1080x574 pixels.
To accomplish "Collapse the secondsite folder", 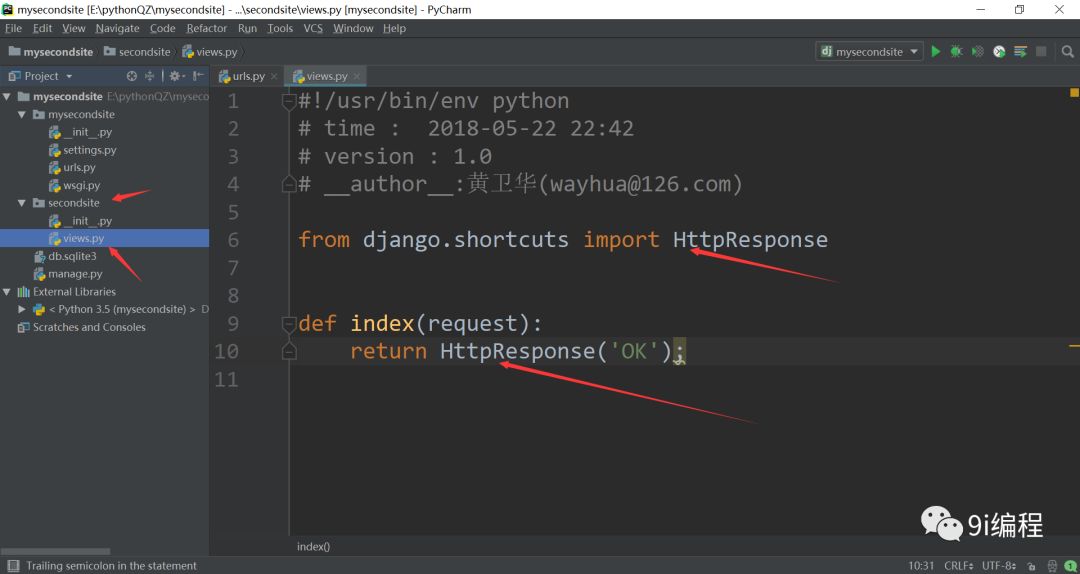I will pyautogui.click(x=22, y=203).
